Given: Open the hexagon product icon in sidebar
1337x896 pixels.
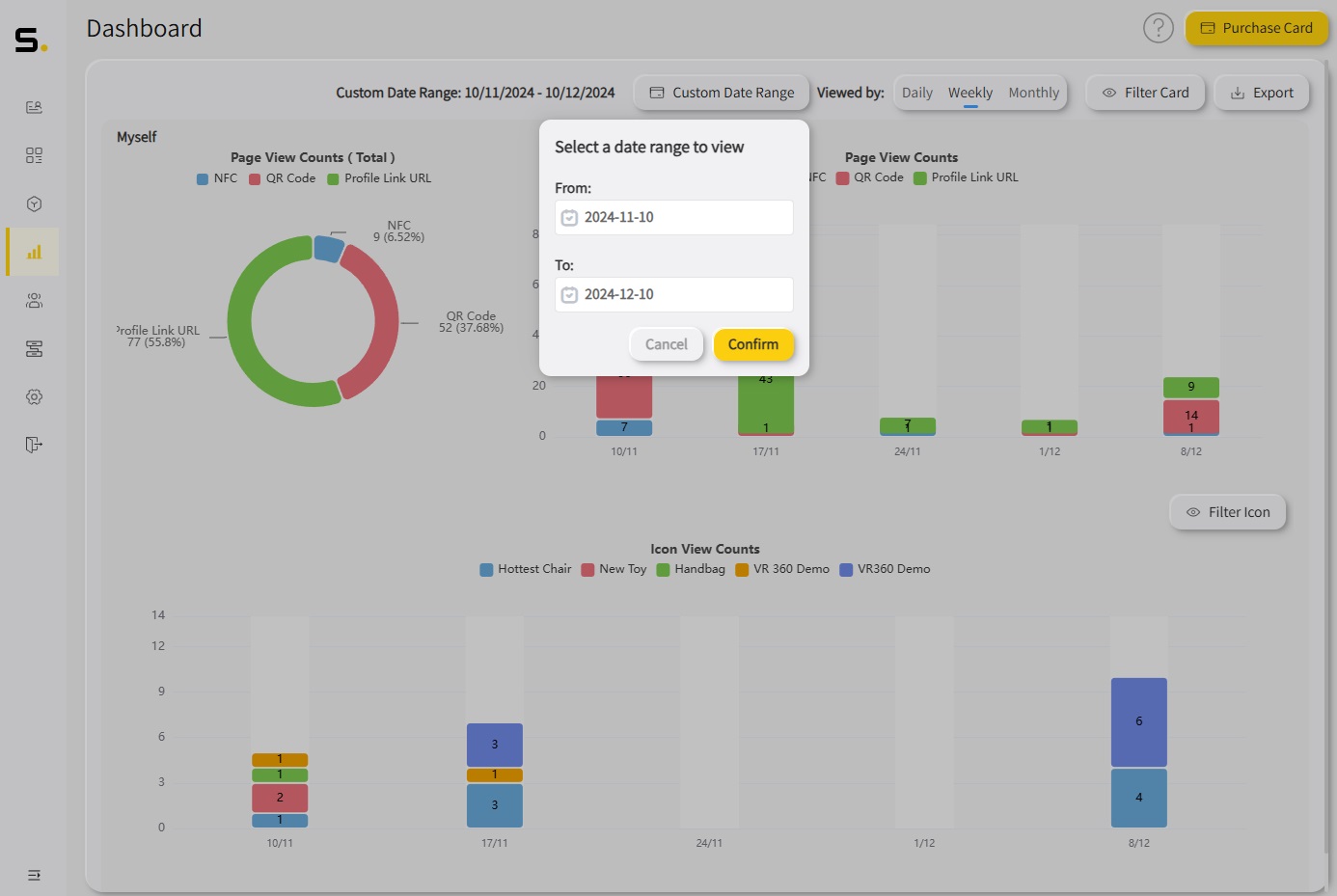Looking at the screenshot, I should pyautogui.click(x=34, y=204).
